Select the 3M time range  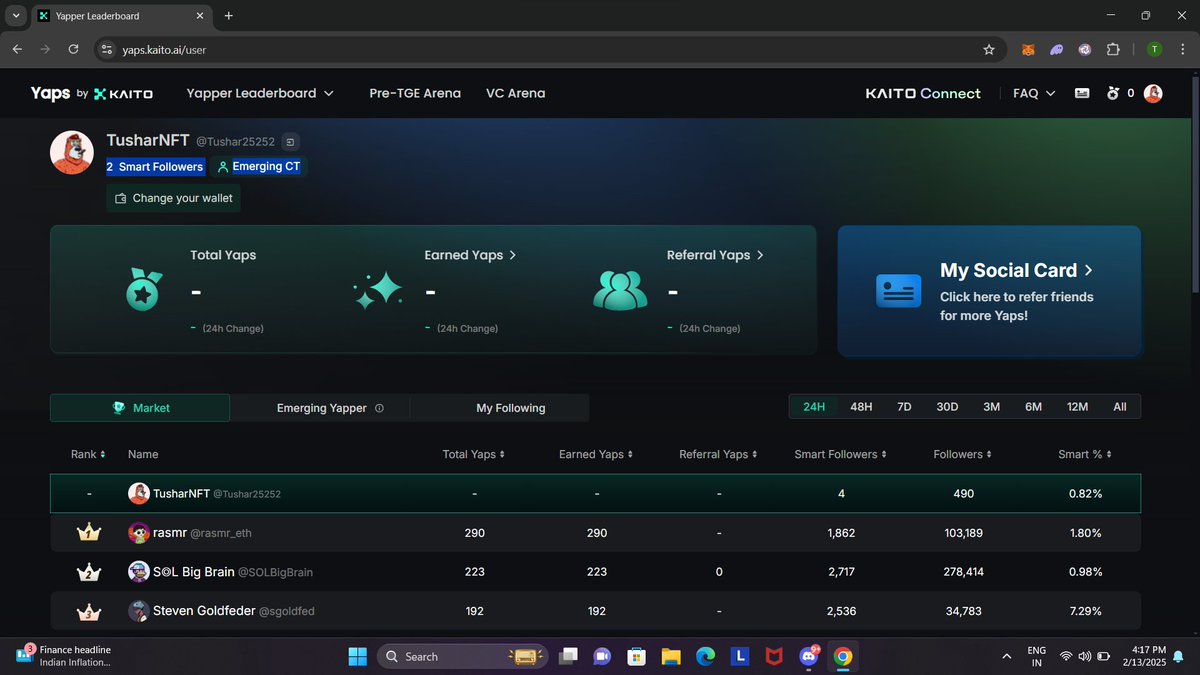click(x=991, y=407)
